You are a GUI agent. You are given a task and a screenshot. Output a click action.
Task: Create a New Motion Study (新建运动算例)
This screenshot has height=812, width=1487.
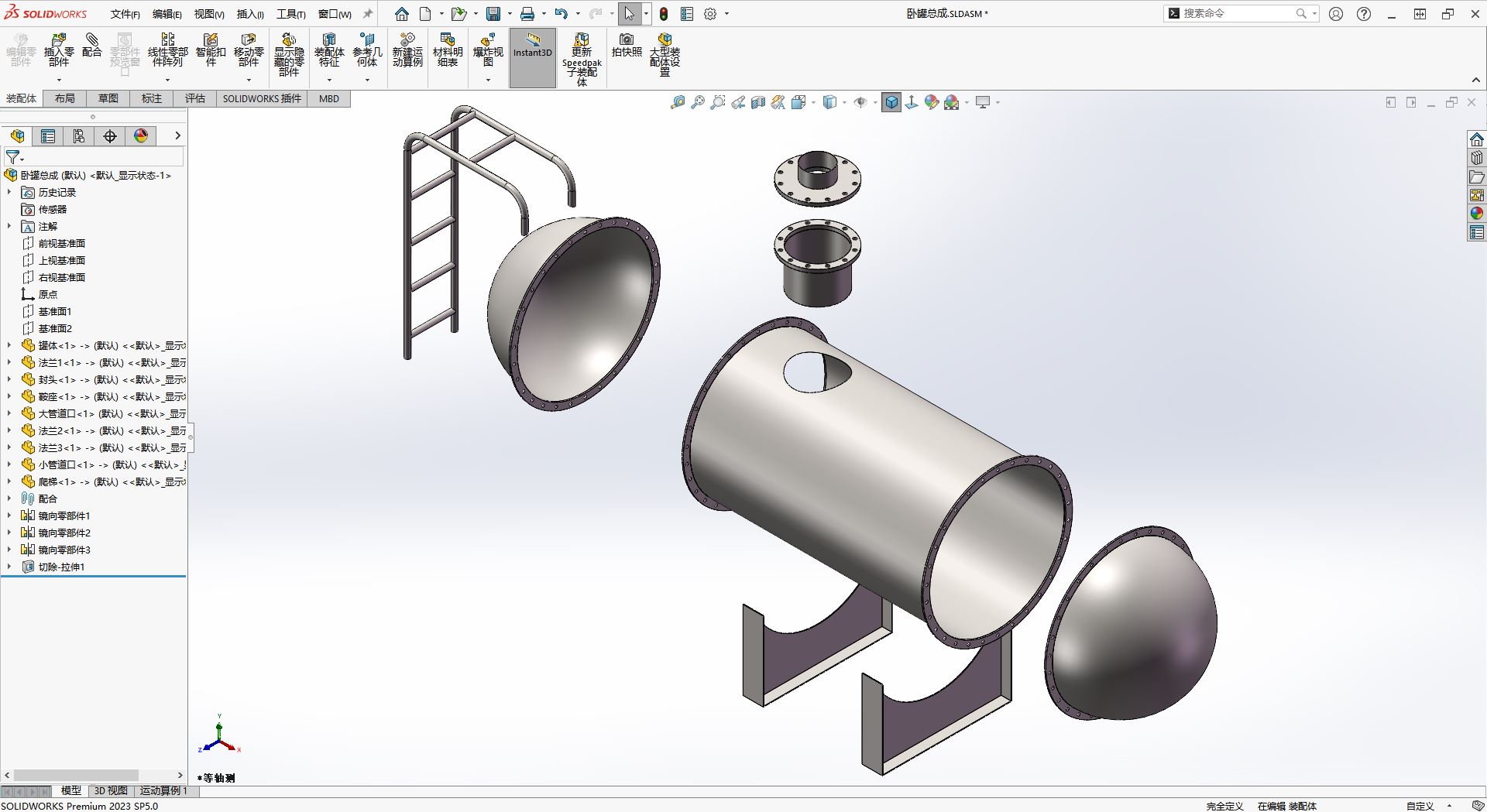click(407, 50)
